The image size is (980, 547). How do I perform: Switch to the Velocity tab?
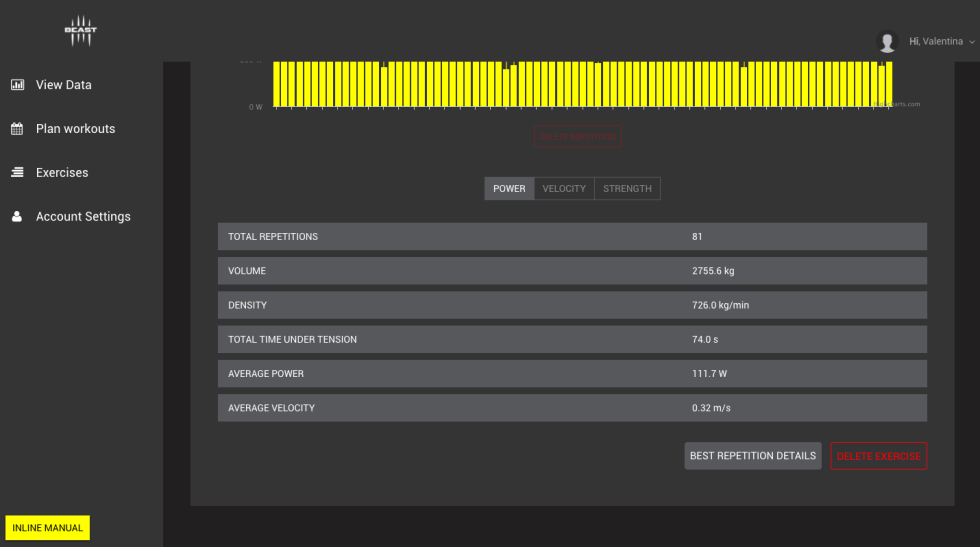564,189
